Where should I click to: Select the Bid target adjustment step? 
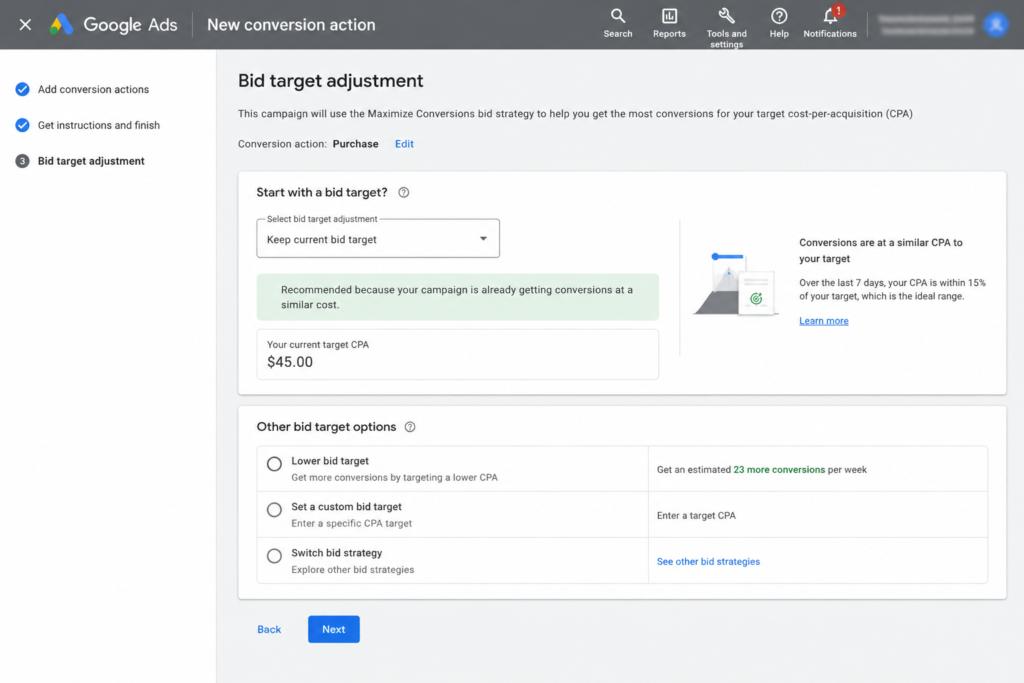point(91,161)
